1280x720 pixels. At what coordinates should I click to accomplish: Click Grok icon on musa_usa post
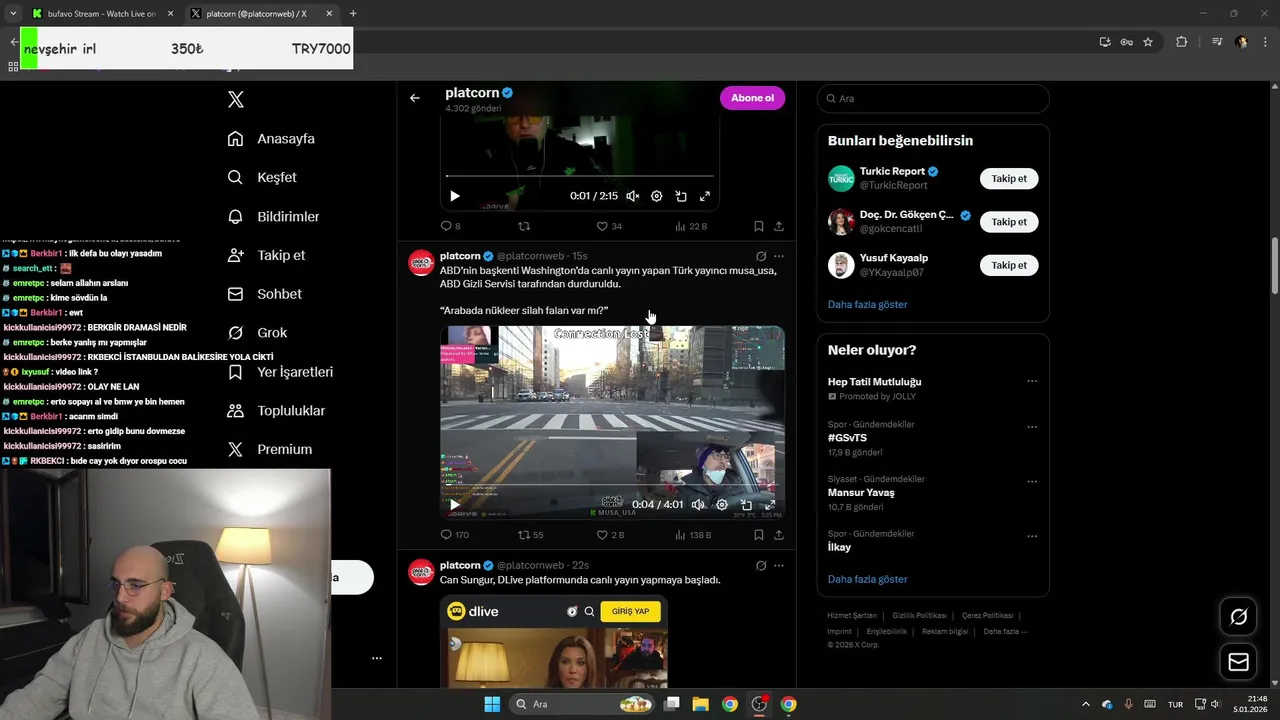click(x=761, y=256)
